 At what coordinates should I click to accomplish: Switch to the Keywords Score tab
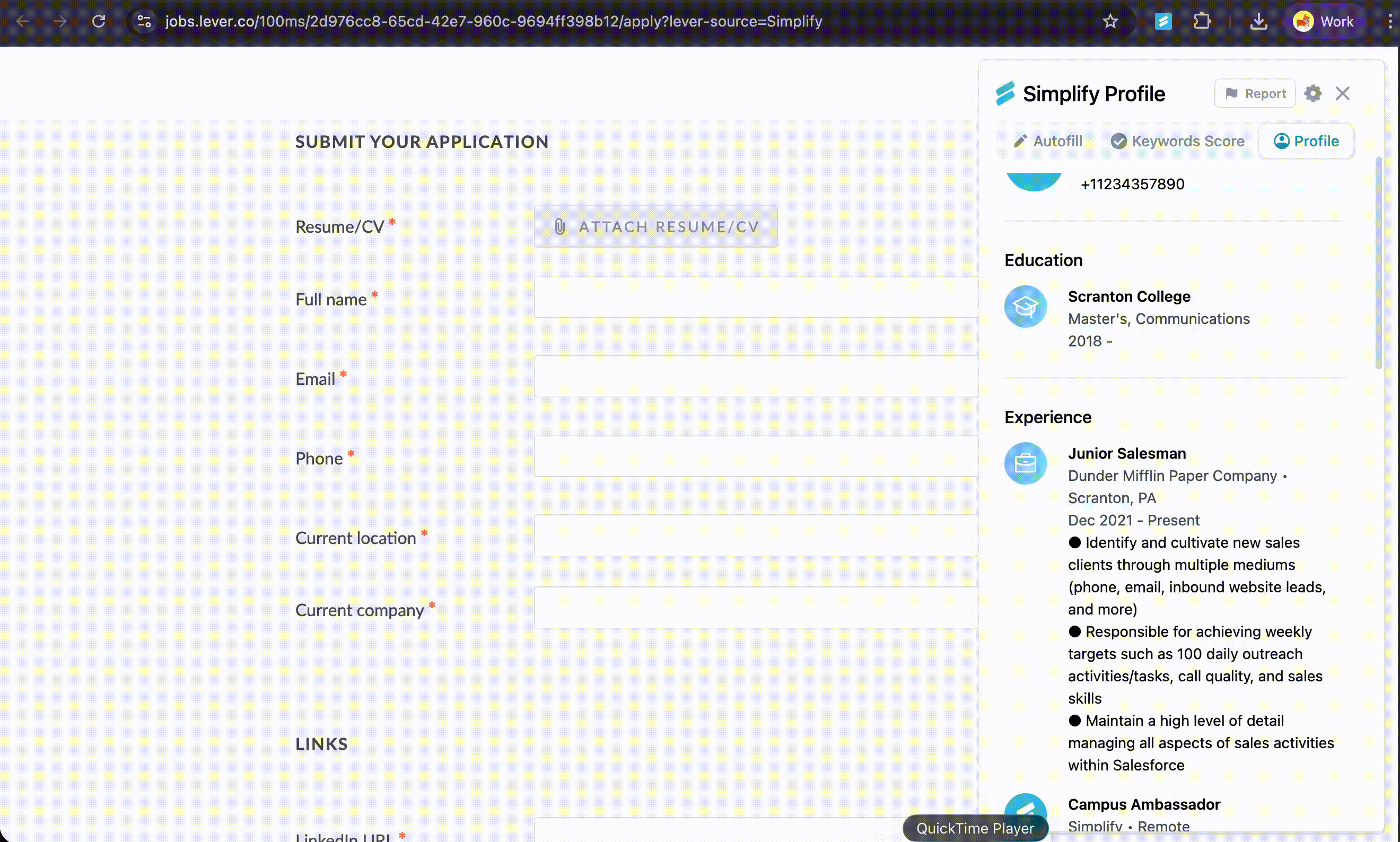tap(1178, 141)
